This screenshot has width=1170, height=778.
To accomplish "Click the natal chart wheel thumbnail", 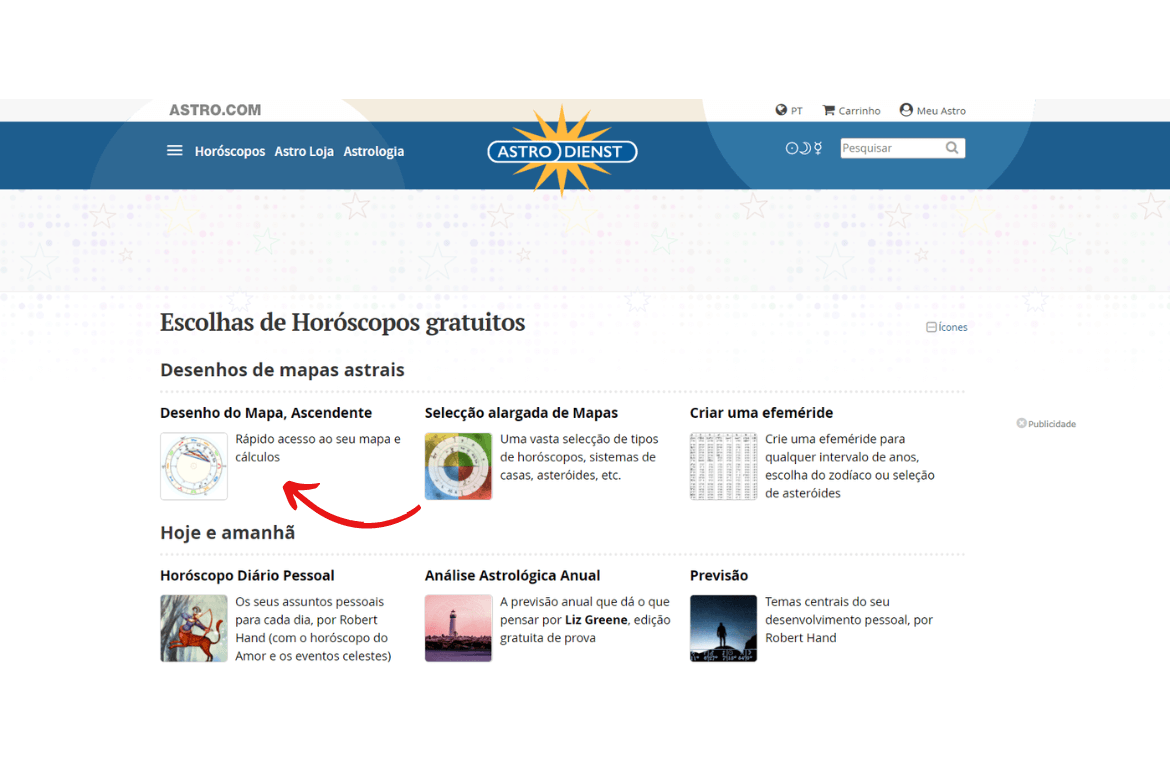I will point(194,466).
